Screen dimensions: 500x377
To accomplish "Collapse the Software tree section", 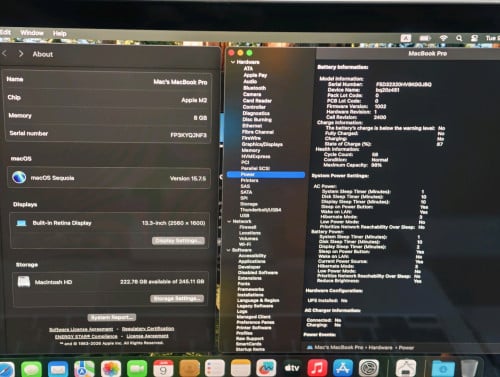I will point(229,250).
